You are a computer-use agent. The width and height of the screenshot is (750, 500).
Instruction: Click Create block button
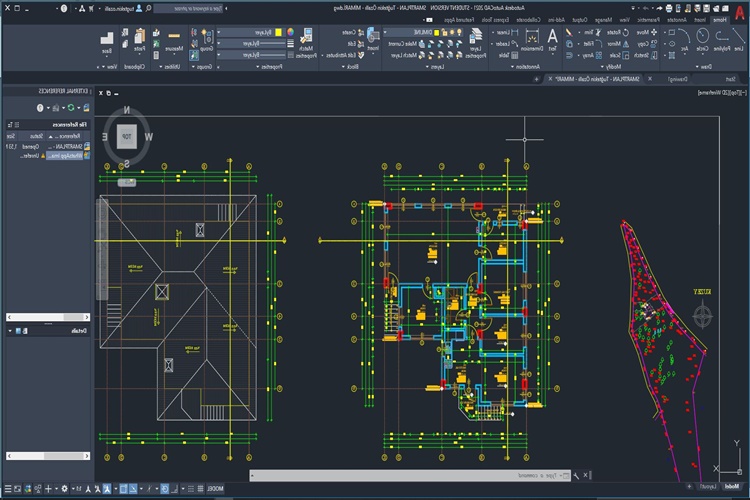point(353,32)
